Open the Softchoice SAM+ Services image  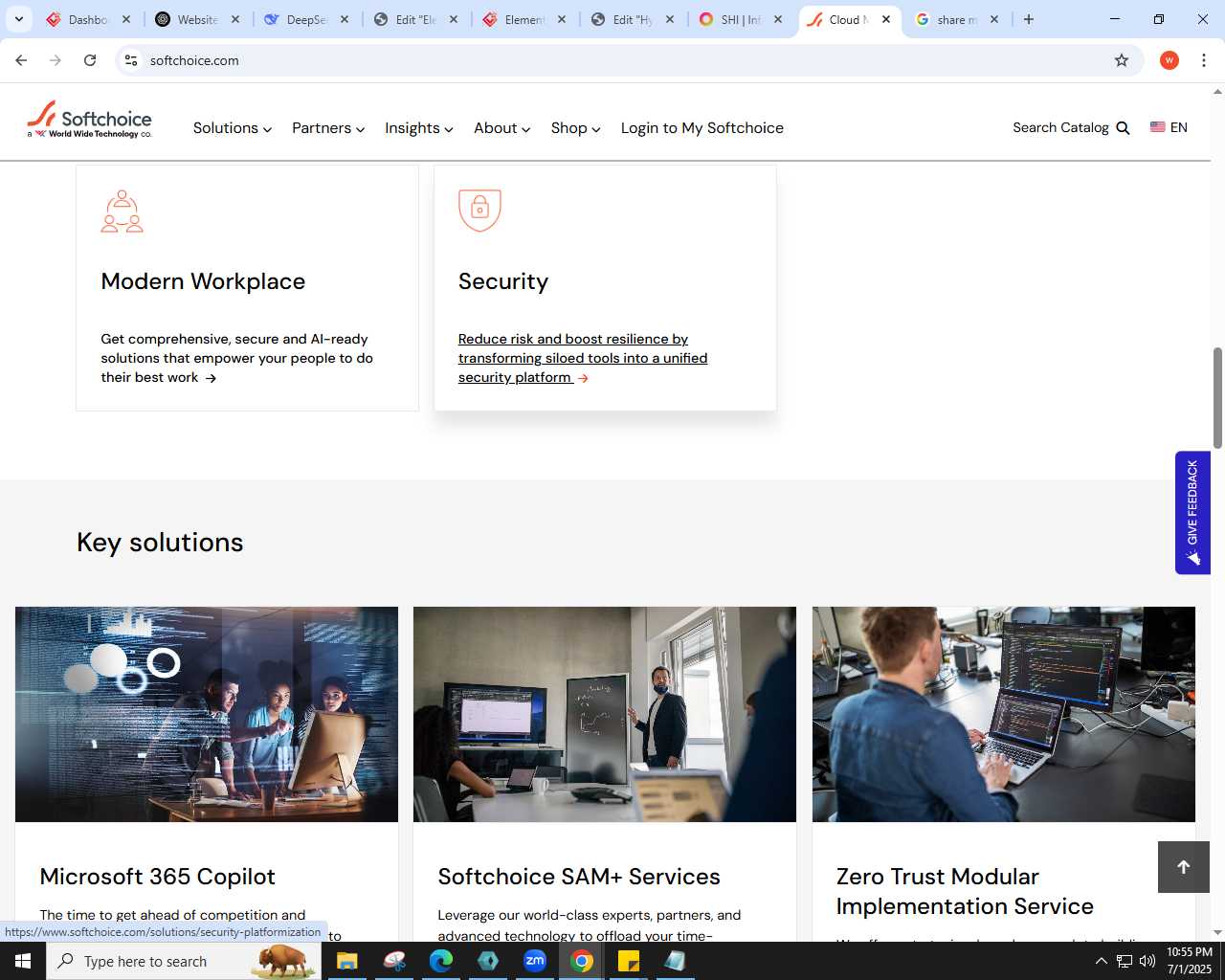(x=605, y=714)
